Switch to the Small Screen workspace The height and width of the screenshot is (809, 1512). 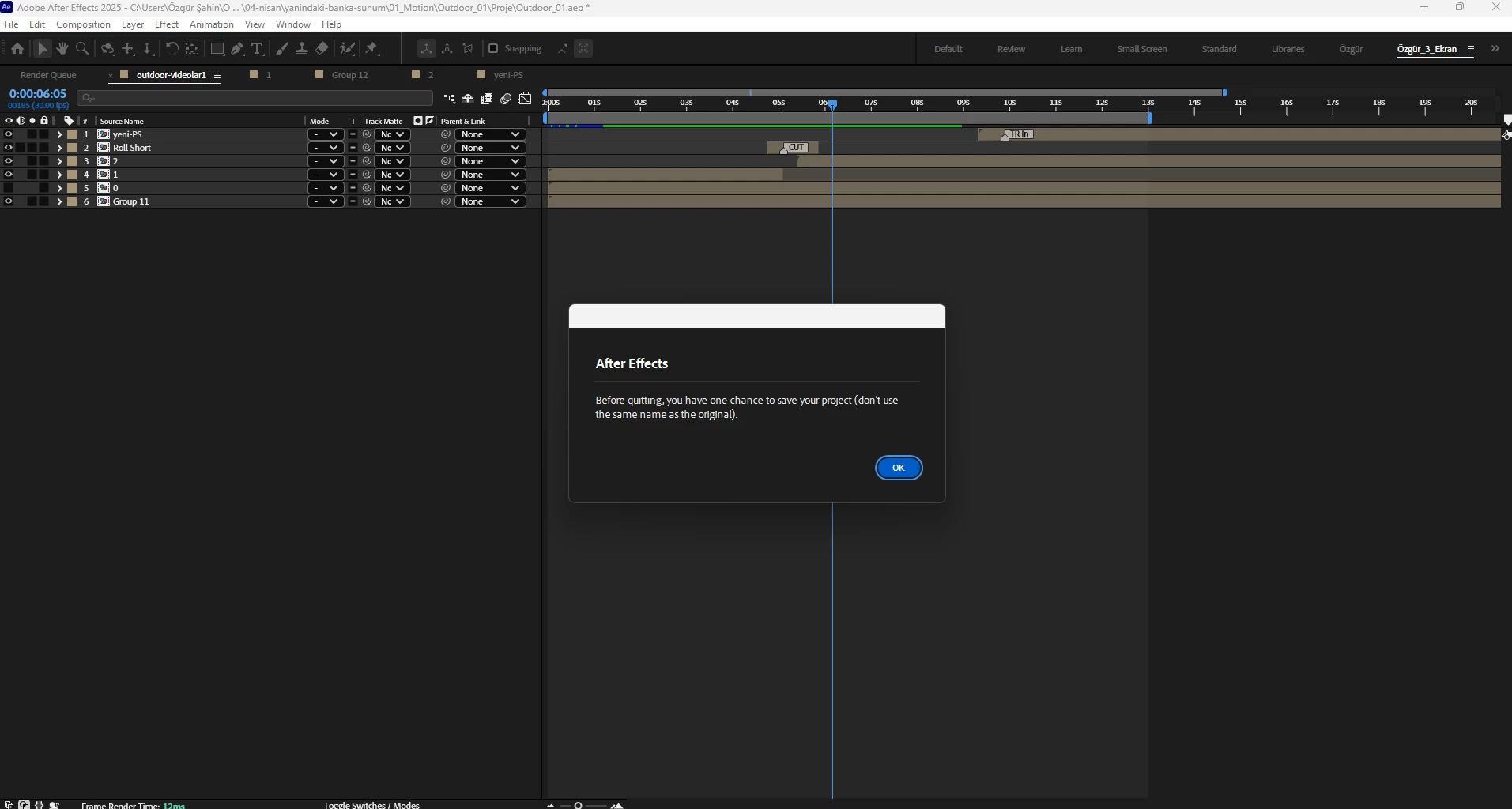[x=1141, y=49]
